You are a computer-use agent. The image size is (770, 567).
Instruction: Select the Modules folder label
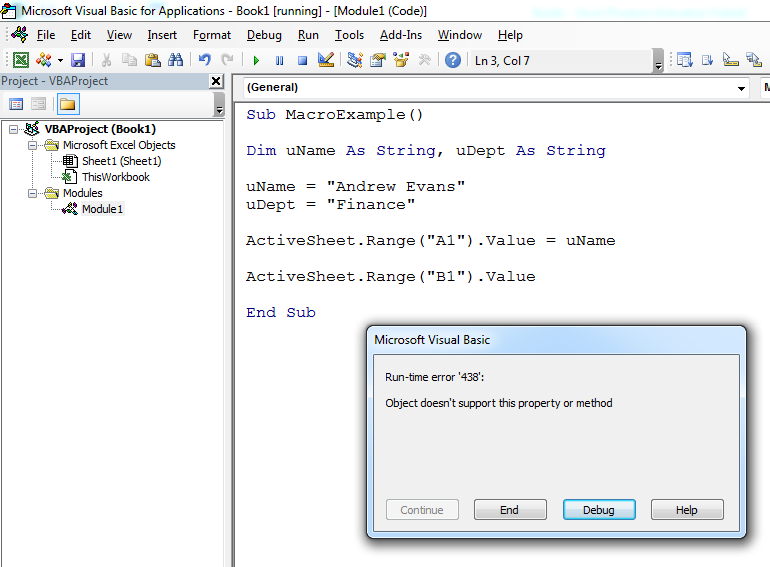(x=82, y=193)
